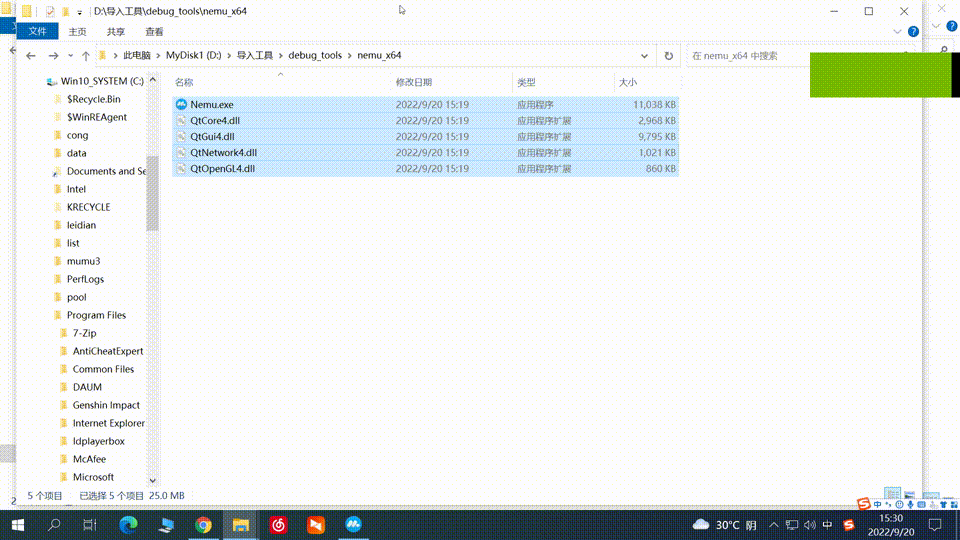Navigate to 此电脑 breadcrumb
The image size is (960, 540).
coord(137,55)
